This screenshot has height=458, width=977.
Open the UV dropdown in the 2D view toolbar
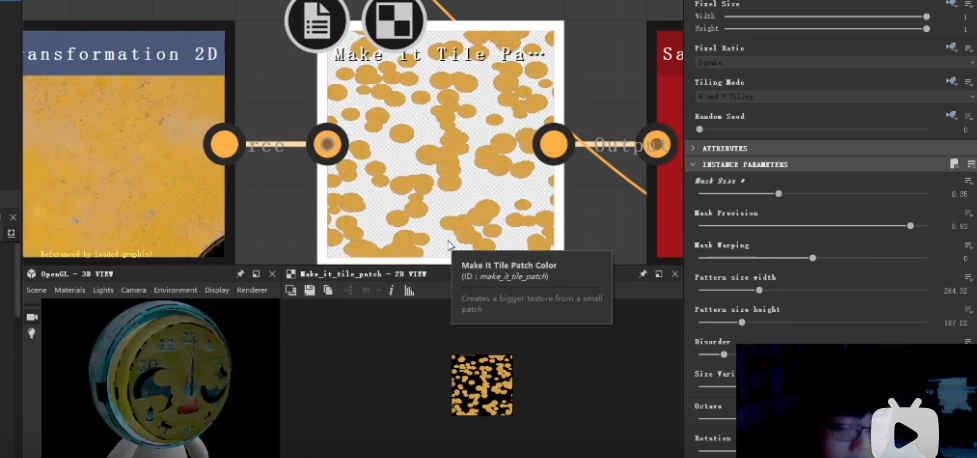[x=369, y=290]
